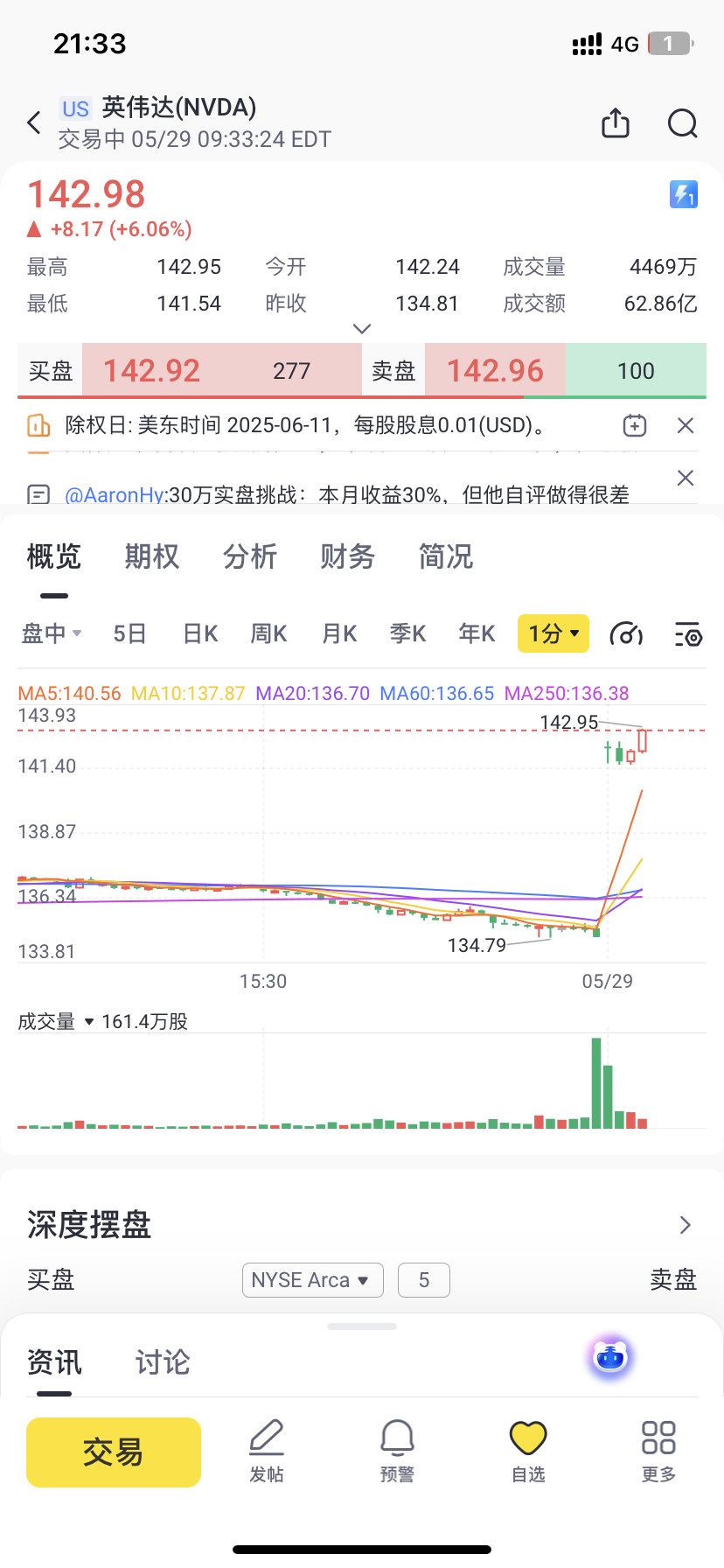Tap the US market tag
This screenshot has height=1568, width=724.
click(75, 108)
